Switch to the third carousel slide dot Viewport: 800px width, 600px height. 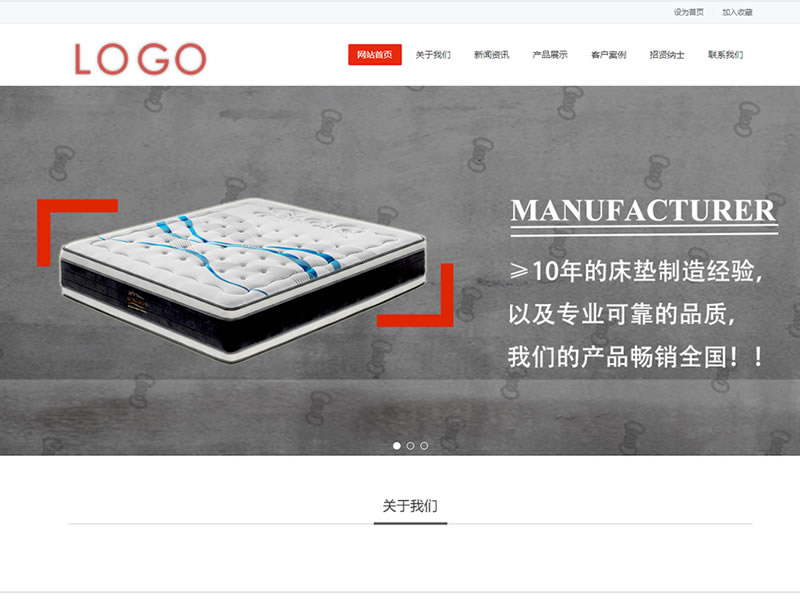[424, 445]
